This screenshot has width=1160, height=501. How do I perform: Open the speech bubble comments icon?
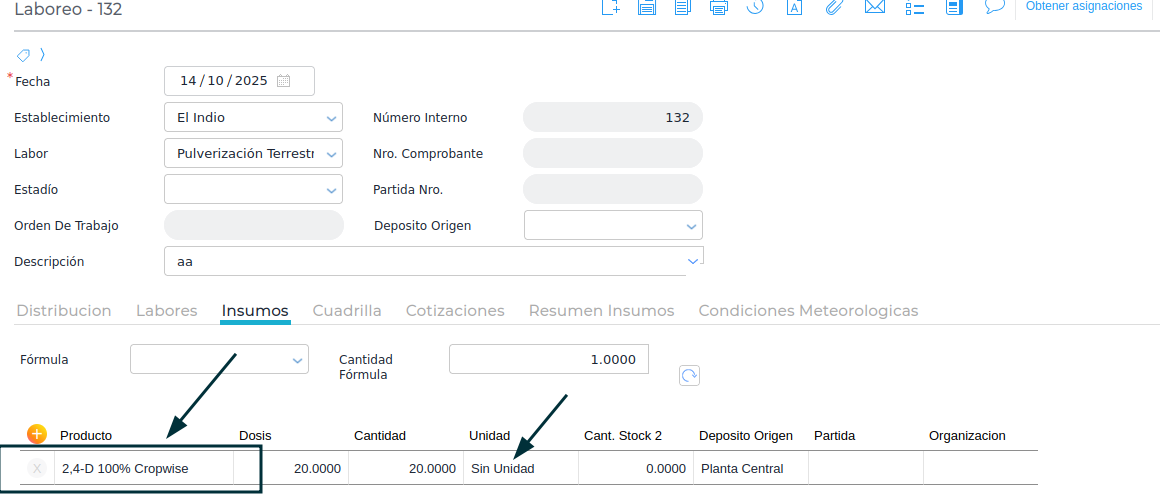click(994, 7)
